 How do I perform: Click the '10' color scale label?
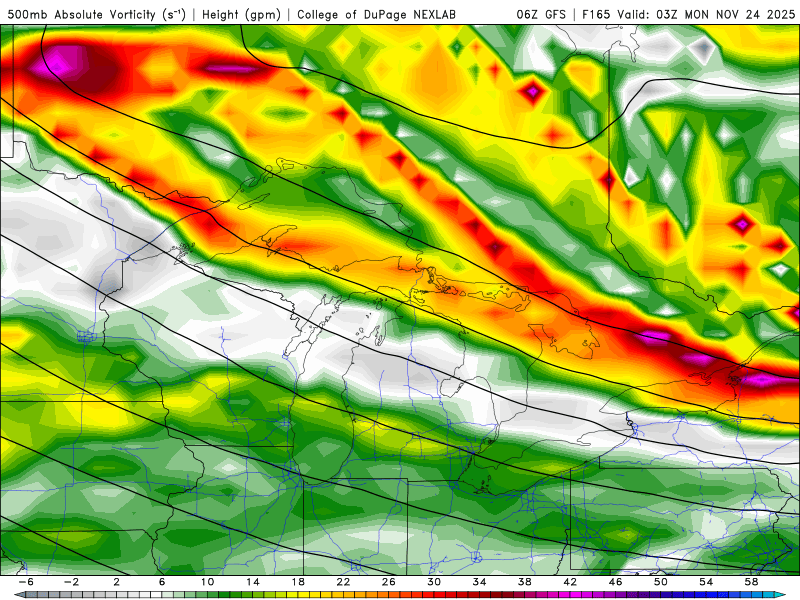(207, 582)
